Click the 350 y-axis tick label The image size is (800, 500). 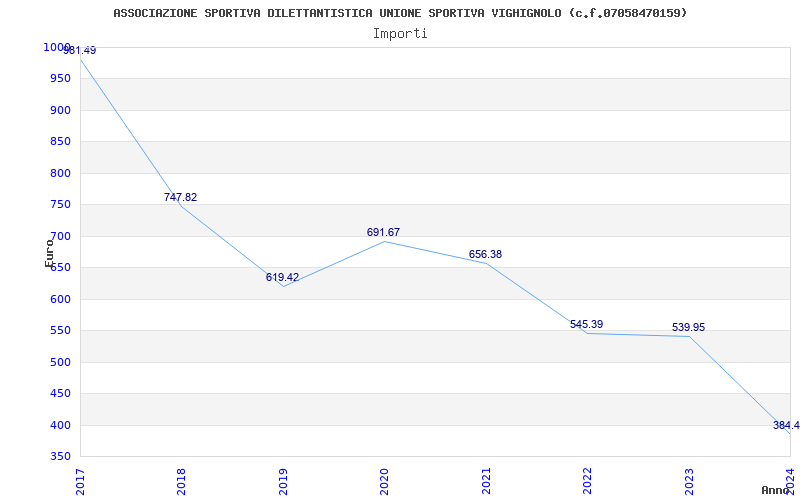click(61, 457)
